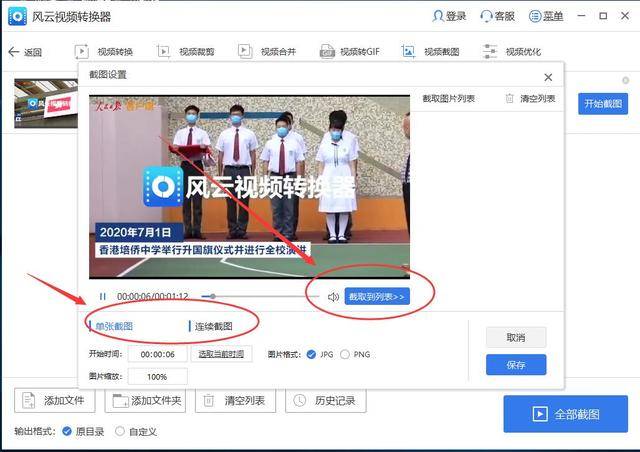Select JPG image format

[x=311, y=354]
